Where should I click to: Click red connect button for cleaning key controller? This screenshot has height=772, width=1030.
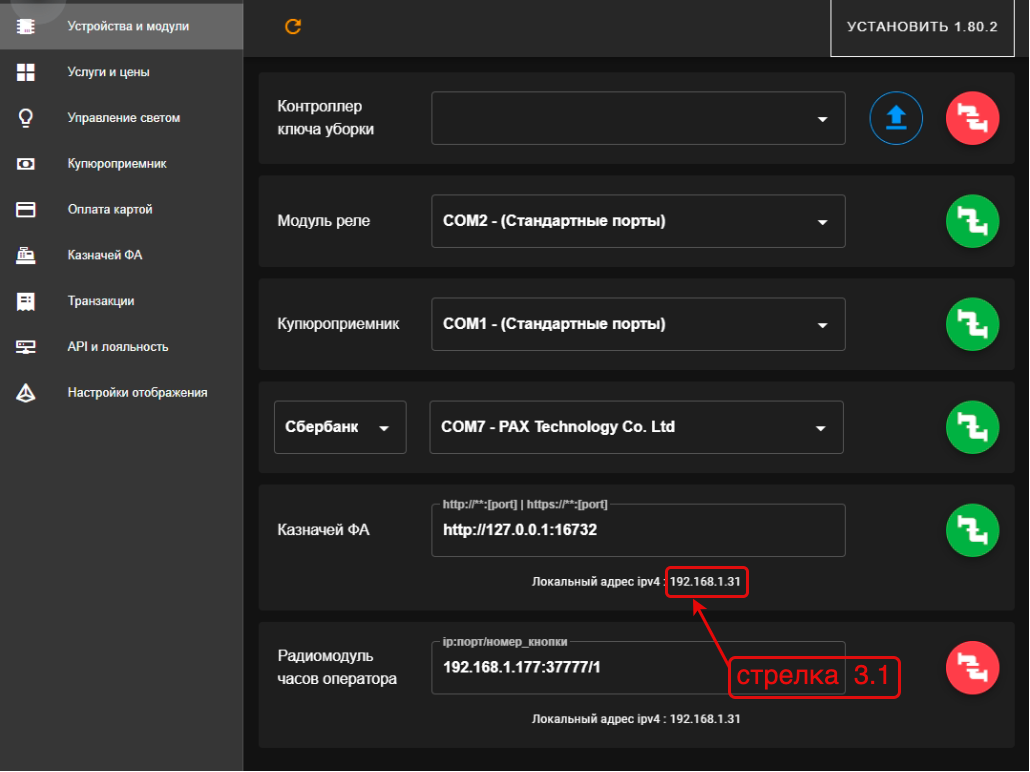[972, 118]
